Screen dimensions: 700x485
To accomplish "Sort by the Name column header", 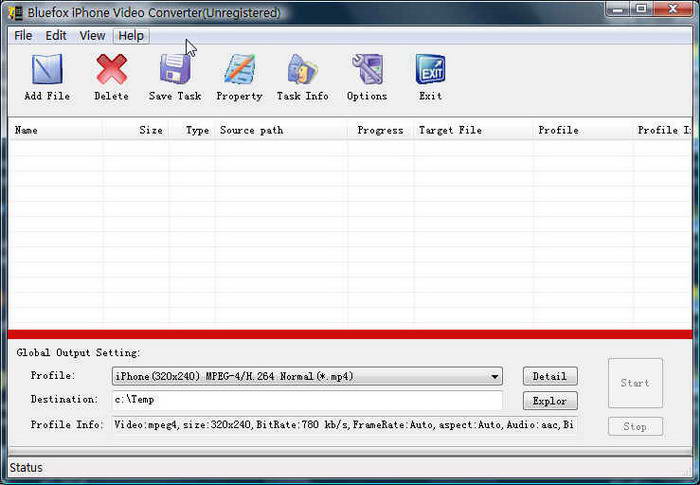I will [56, 130].
